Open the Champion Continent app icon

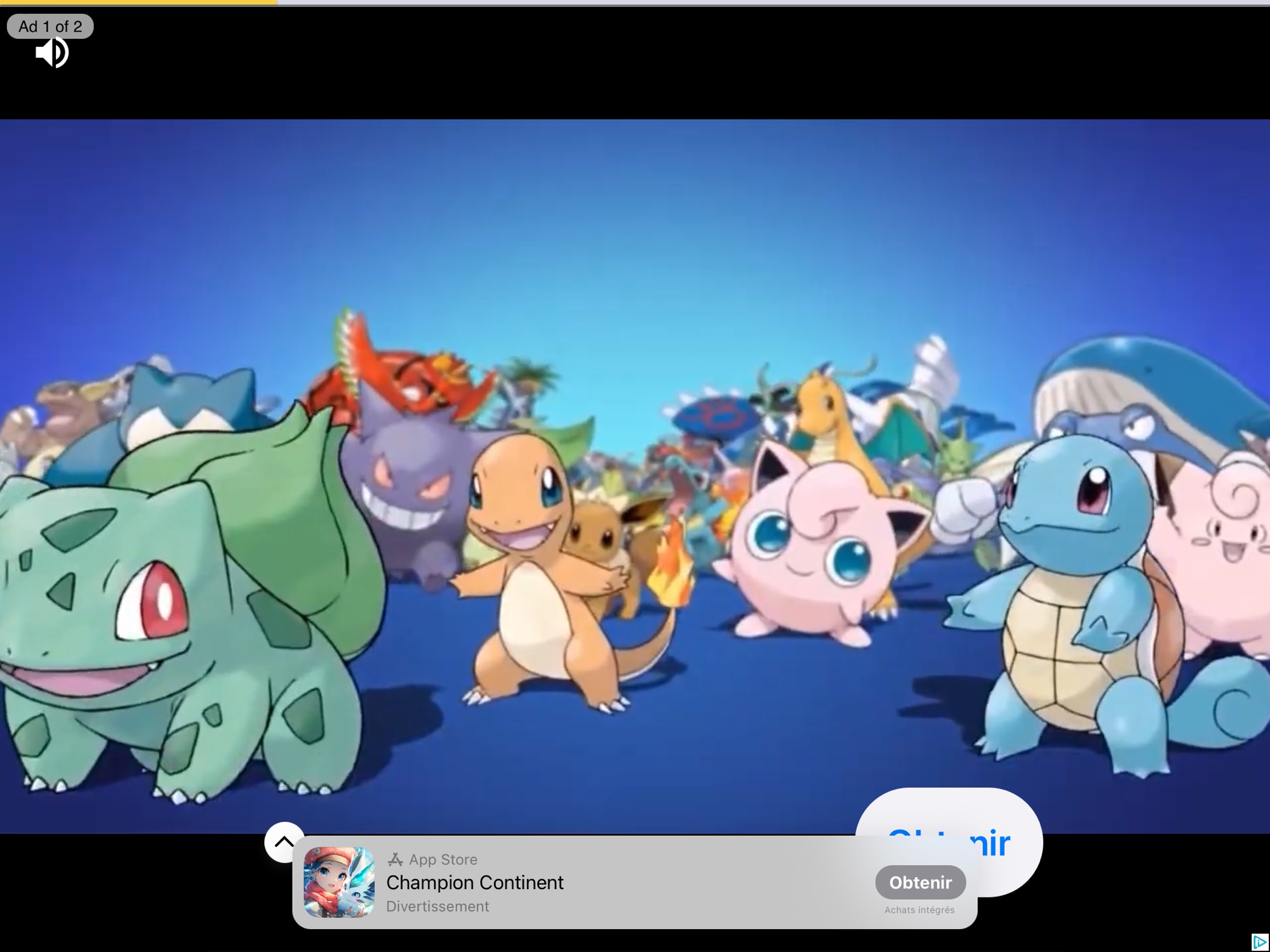(x=339, y=882)
